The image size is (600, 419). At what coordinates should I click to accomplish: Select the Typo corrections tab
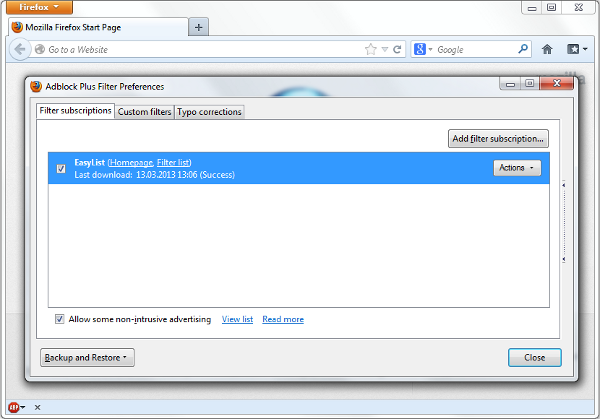point(209,112)
